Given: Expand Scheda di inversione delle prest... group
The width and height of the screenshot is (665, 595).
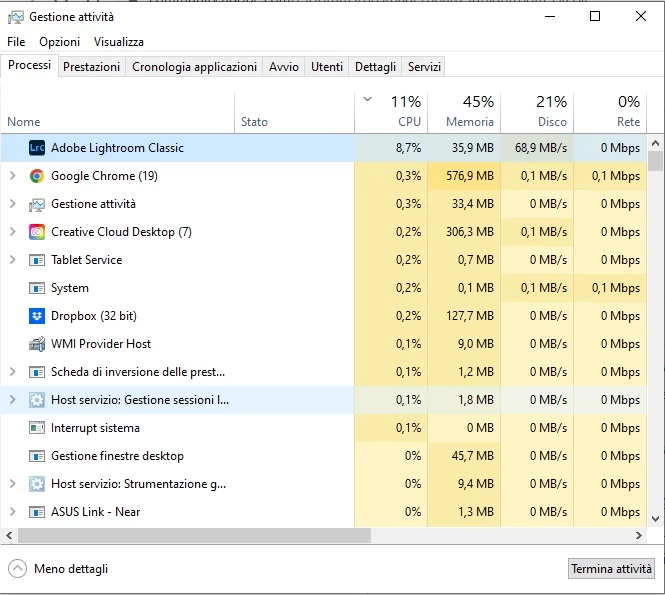Looking at the screenshot, I should [x=13, y=372].
